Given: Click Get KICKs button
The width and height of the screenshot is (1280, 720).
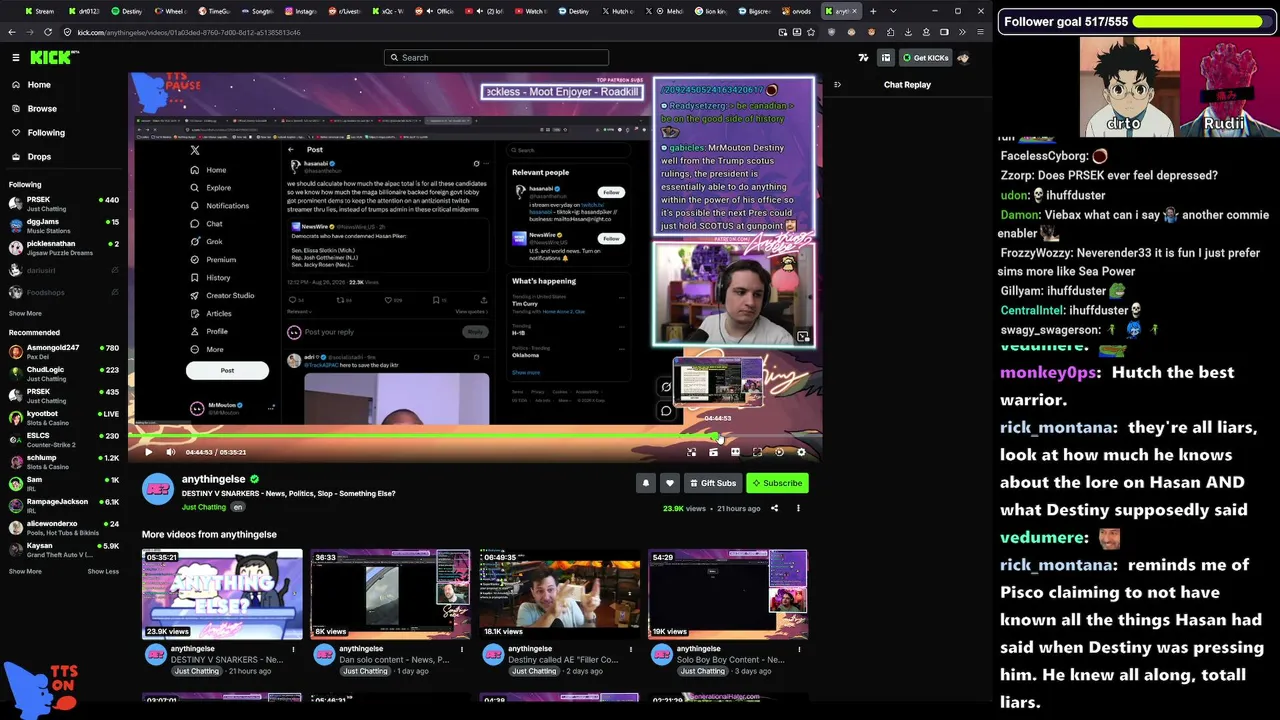Looking at the screenshot, I should pyautogui.click(x=925, y=58).
